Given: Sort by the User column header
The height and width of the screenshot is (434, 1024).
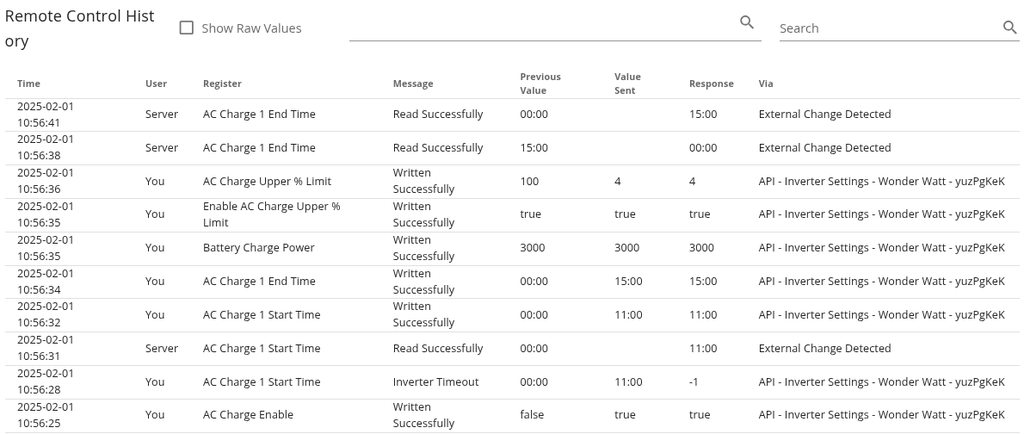Looking at the screenshot, I should pos(156,84).
